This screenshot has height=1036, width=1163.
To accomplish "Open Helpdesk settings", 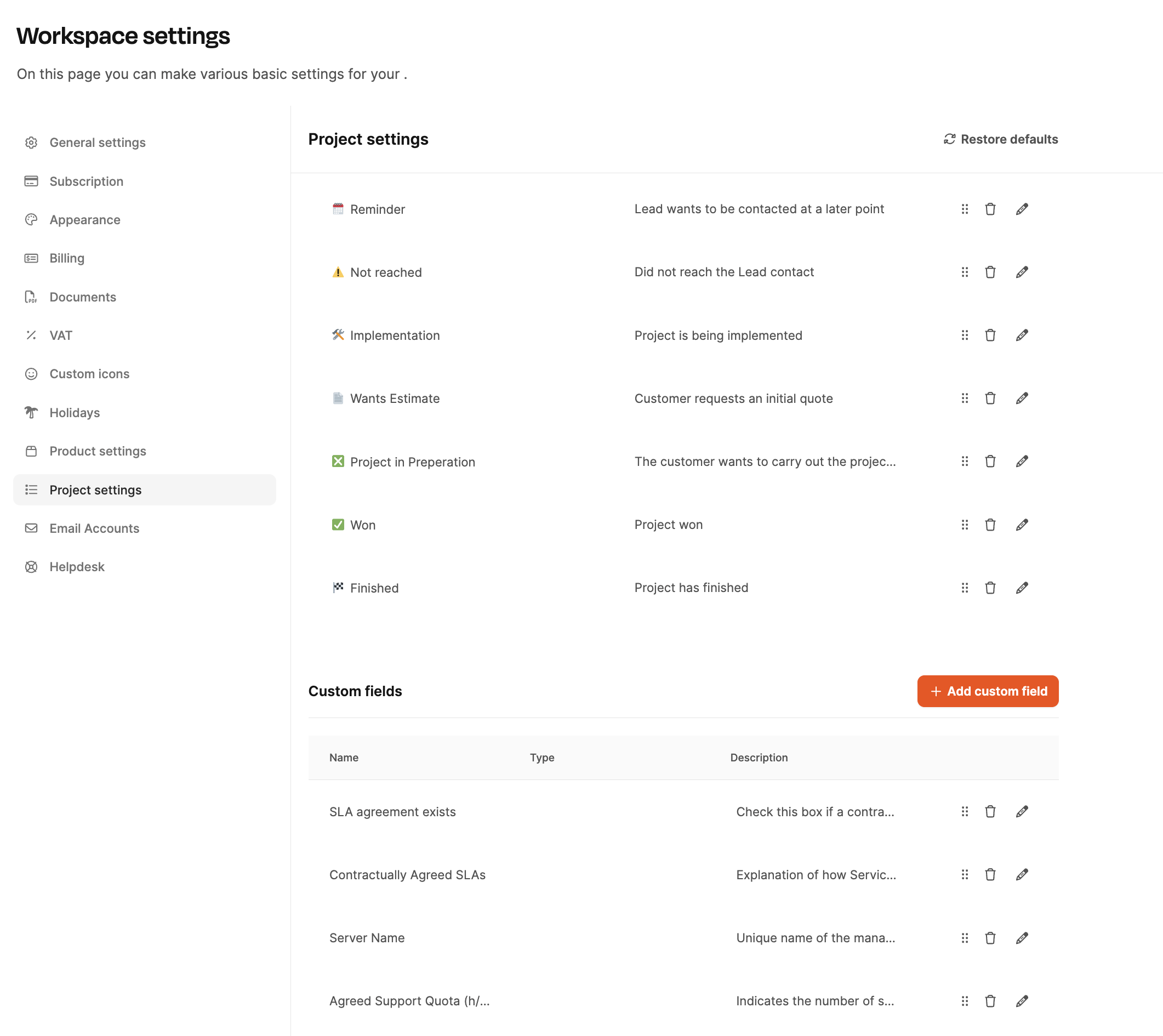I will pyautogui.click(x=77, y=567).
